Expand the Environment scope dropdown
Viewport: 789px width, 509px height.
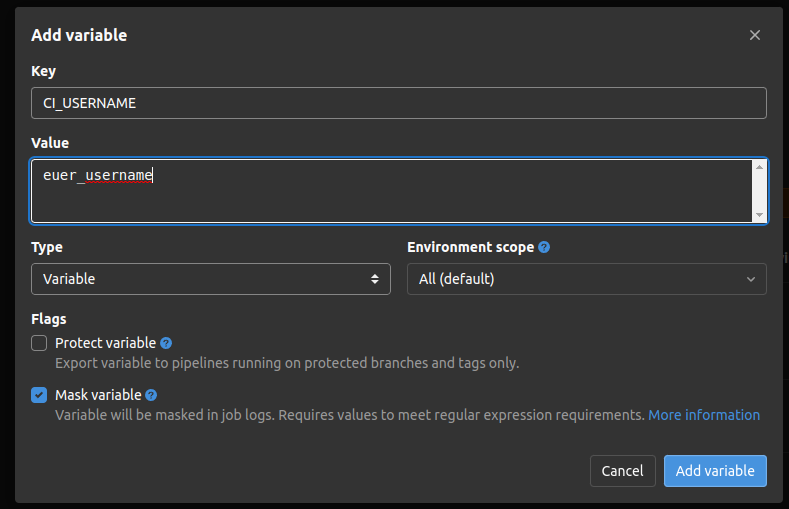tap(587, 279)
